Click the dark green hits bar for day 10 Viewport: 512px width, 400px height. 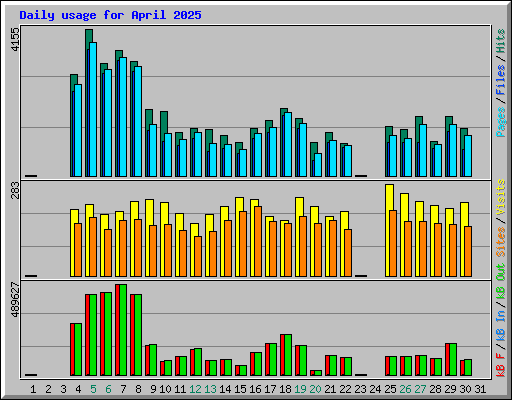(164, 122)
